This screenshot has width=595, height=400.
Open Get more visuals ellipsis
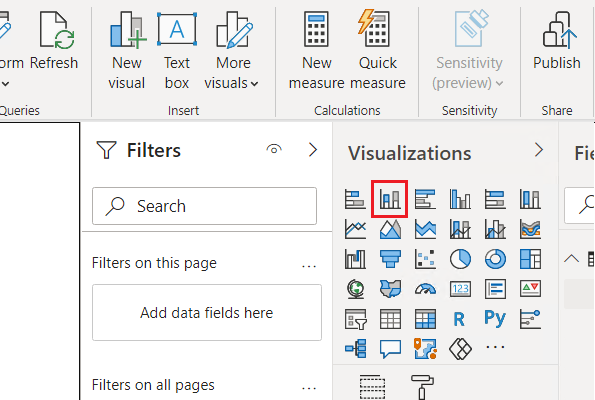point(495,347)
